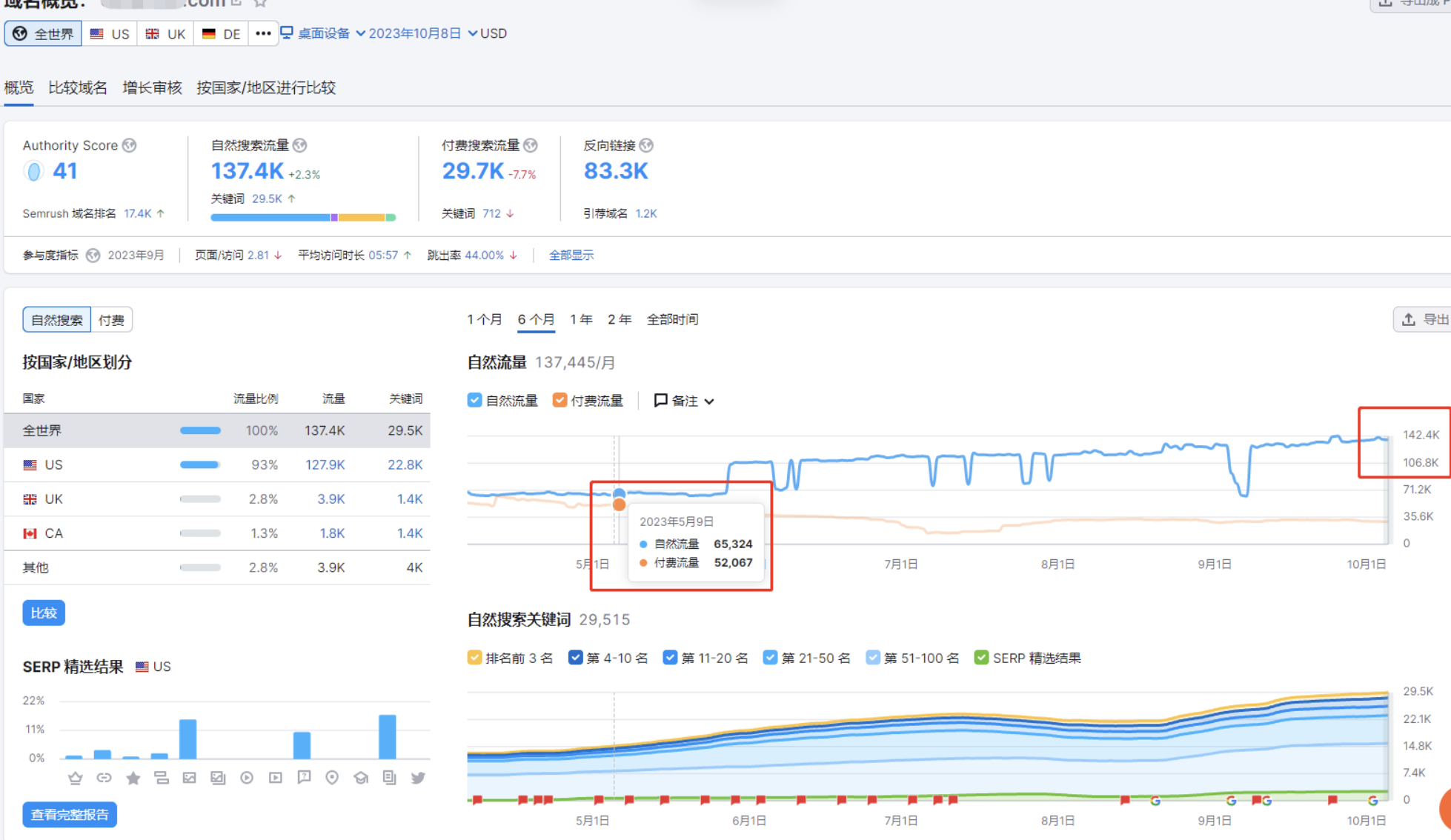
Task: Click the location pin SERP feature icon
Action: [x=332, y=778]
